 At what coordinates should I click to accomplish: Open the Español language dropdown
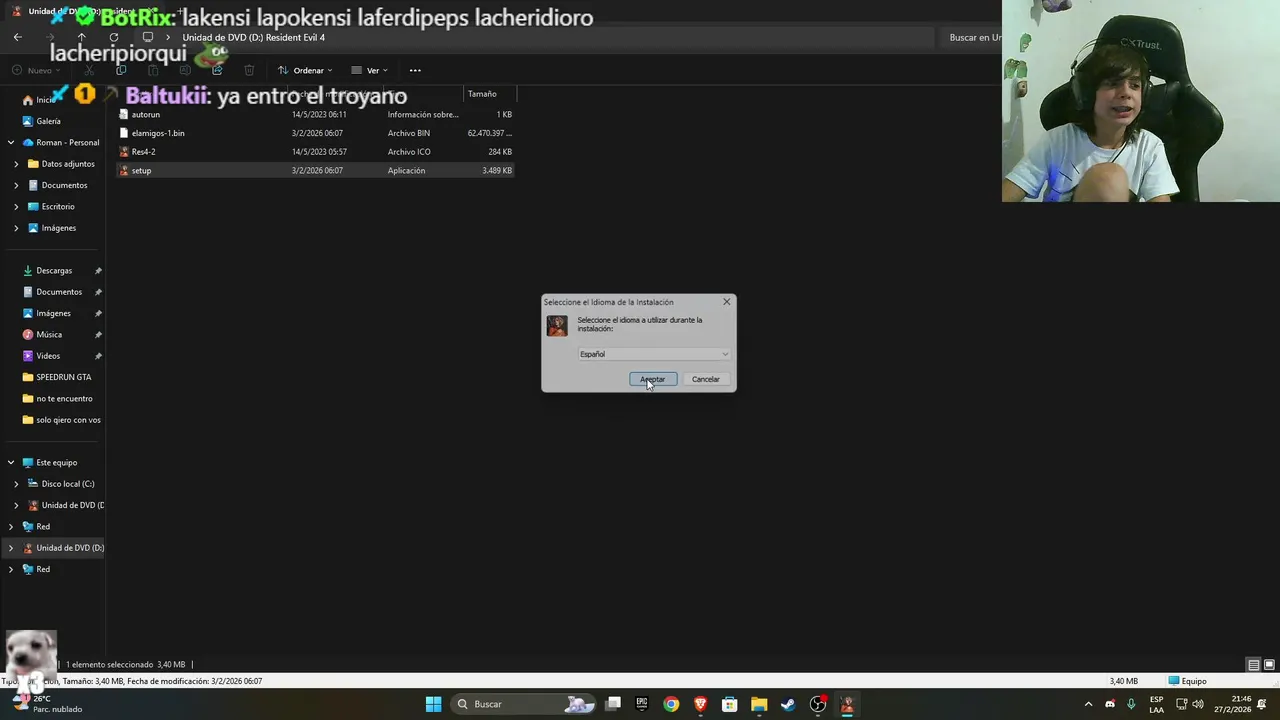point(655,354)
